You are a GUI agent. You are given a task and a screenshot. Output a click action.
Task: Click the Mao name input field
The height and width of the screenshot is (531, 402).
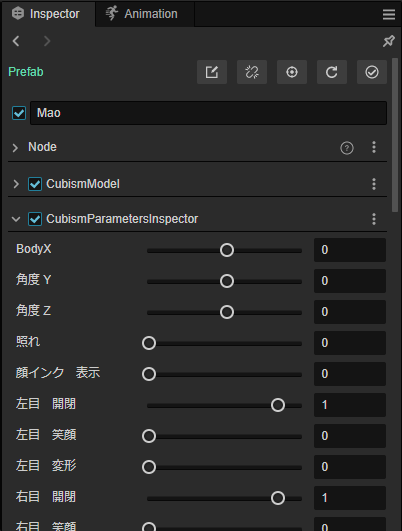click(208, 113)
